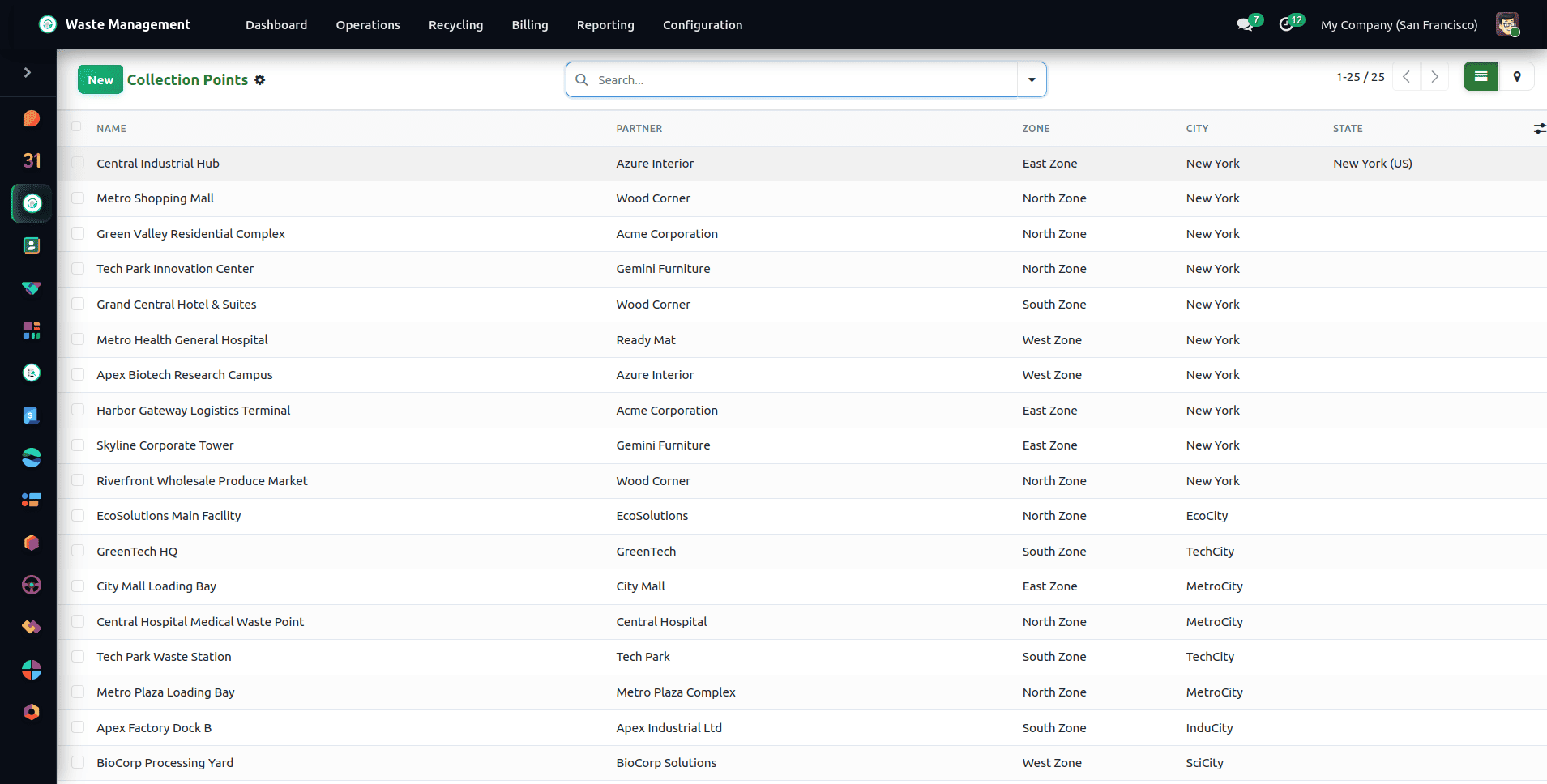
Task: Click the search magnifier icon
Action: pos(582,79)
